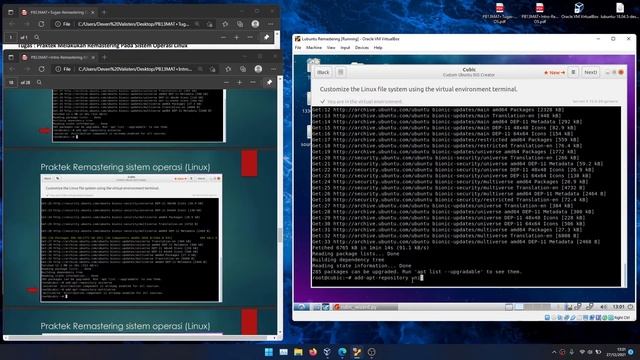This screenshot has width=640, height=360.
Task: Open the ellipsis menu in lower Edge window
Action: pyautogui.click(x=273, y=69)
